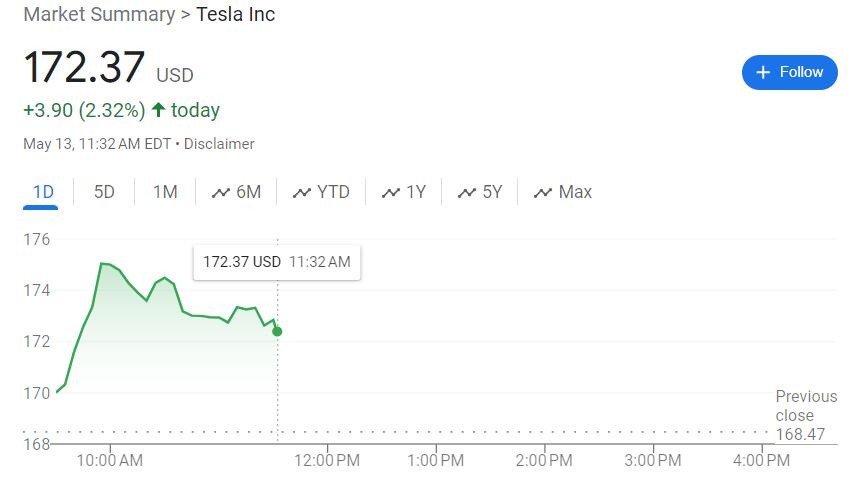Click the 6M chart trend icon
Viewport: 861px width, 487px height.
221,192
